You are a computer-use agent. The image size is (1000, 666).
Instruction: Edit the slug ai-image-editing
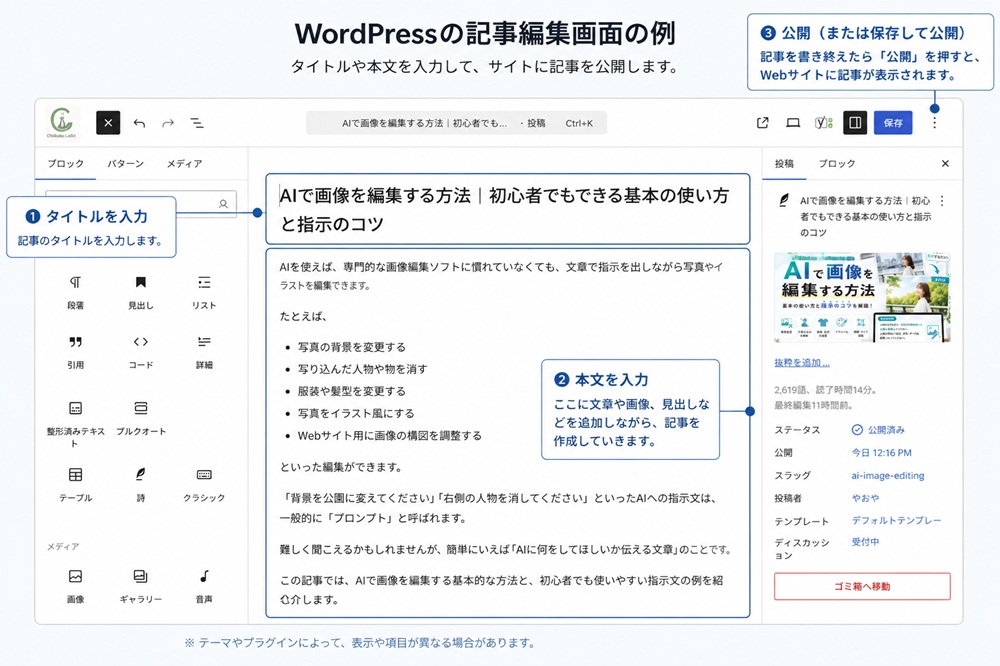(x=888, y=475)
